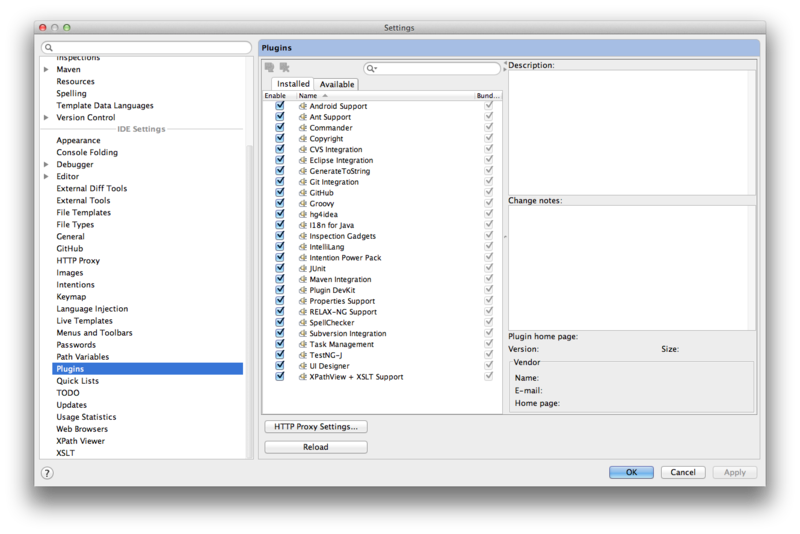Image resolution: width=800 pixels, height=534 pixels.
Task: Disable the CVS Integration checkbox
Action: (x=280, y=148)
